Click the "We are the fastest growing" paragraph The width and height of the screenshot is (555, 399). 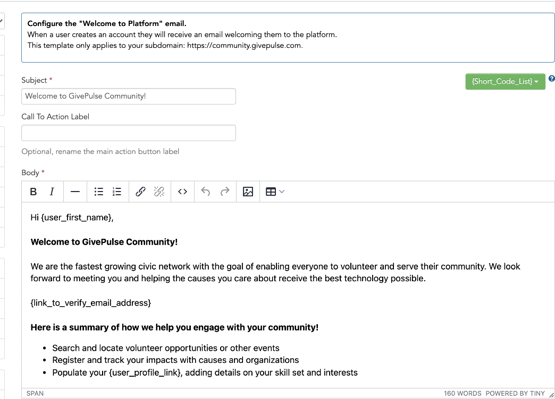[x=275, y=272]
